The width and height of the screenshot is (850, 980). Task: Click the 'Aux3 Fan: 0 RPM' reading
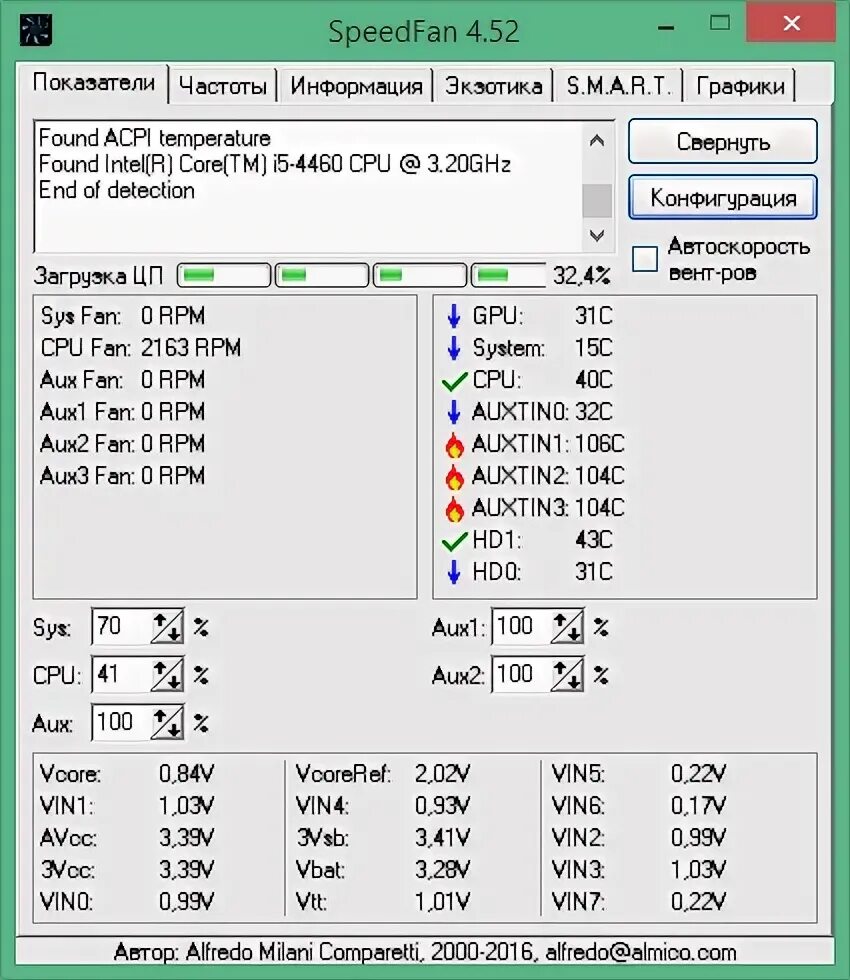click(x=122, y=476)
